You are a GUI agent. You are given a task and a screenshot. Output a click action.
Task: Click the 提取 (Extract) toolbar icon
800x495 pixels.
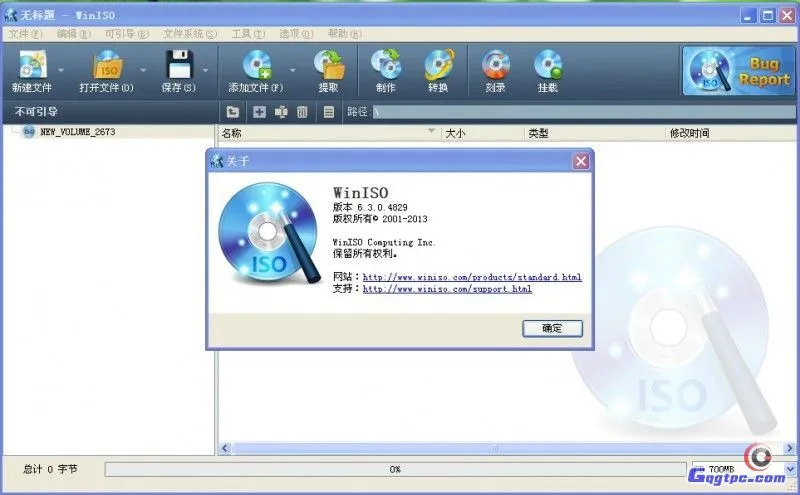[x=329, y=64]
